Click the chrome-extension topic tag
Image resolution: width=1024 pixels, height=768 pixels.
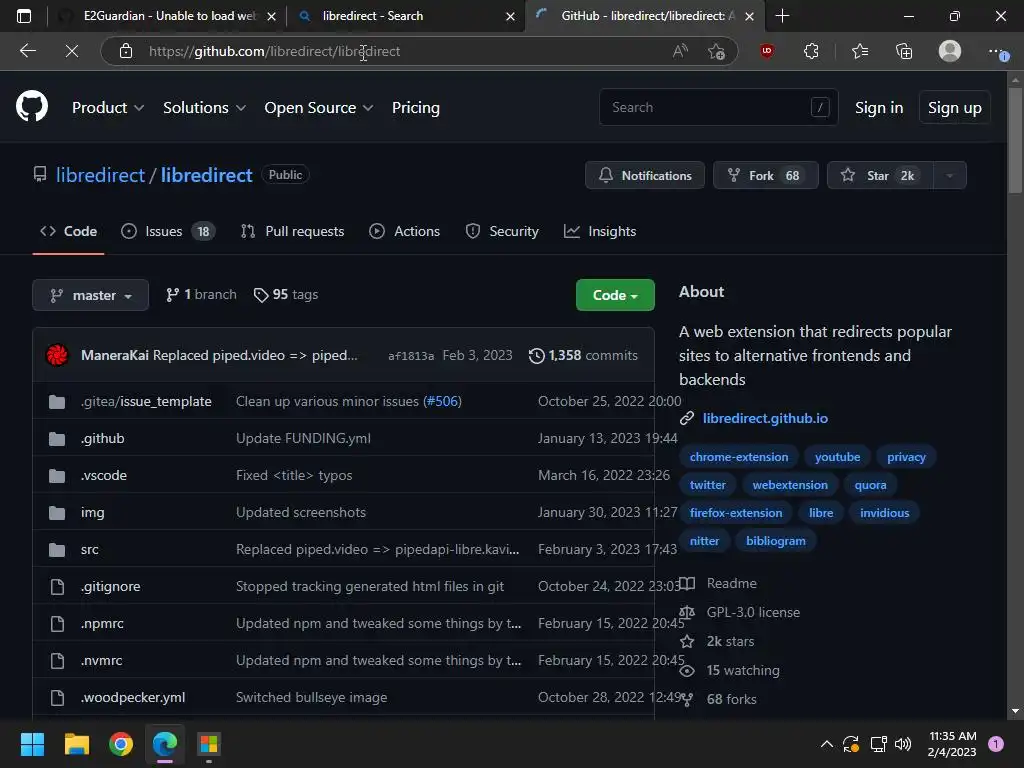[x=739, y=456]
